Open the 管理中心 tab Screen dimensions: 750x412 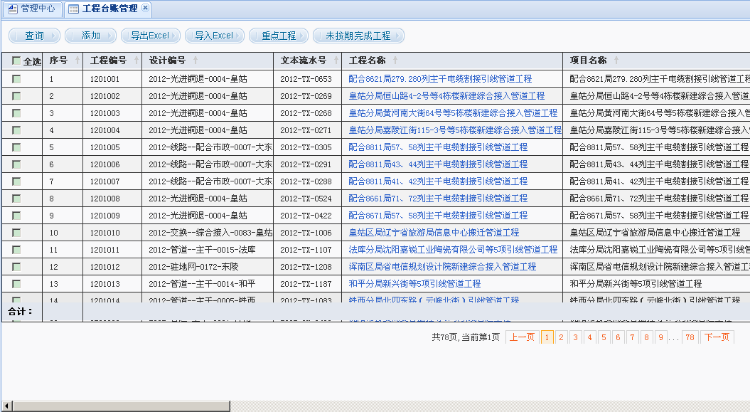click(x=33, y=9)
